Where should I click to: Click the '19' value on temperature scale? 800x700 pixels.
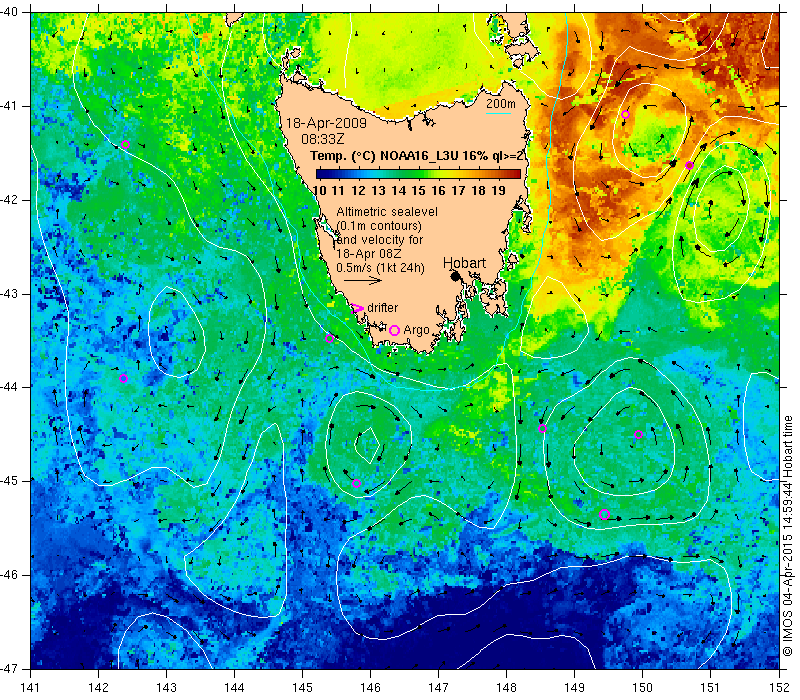click(498, 191)
